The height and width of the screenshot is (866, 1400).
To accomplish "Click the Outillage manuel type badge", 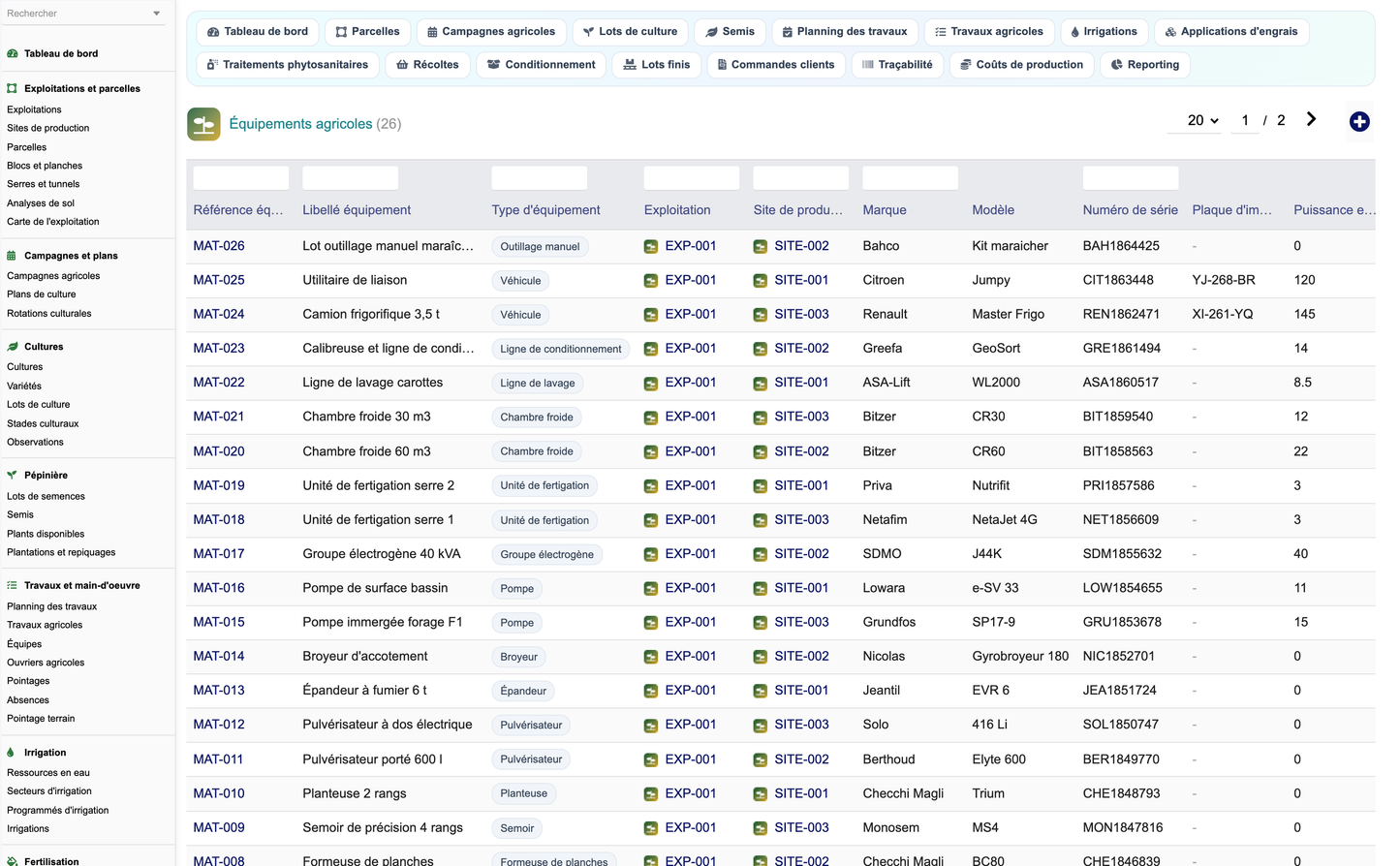I will [540, 247].
